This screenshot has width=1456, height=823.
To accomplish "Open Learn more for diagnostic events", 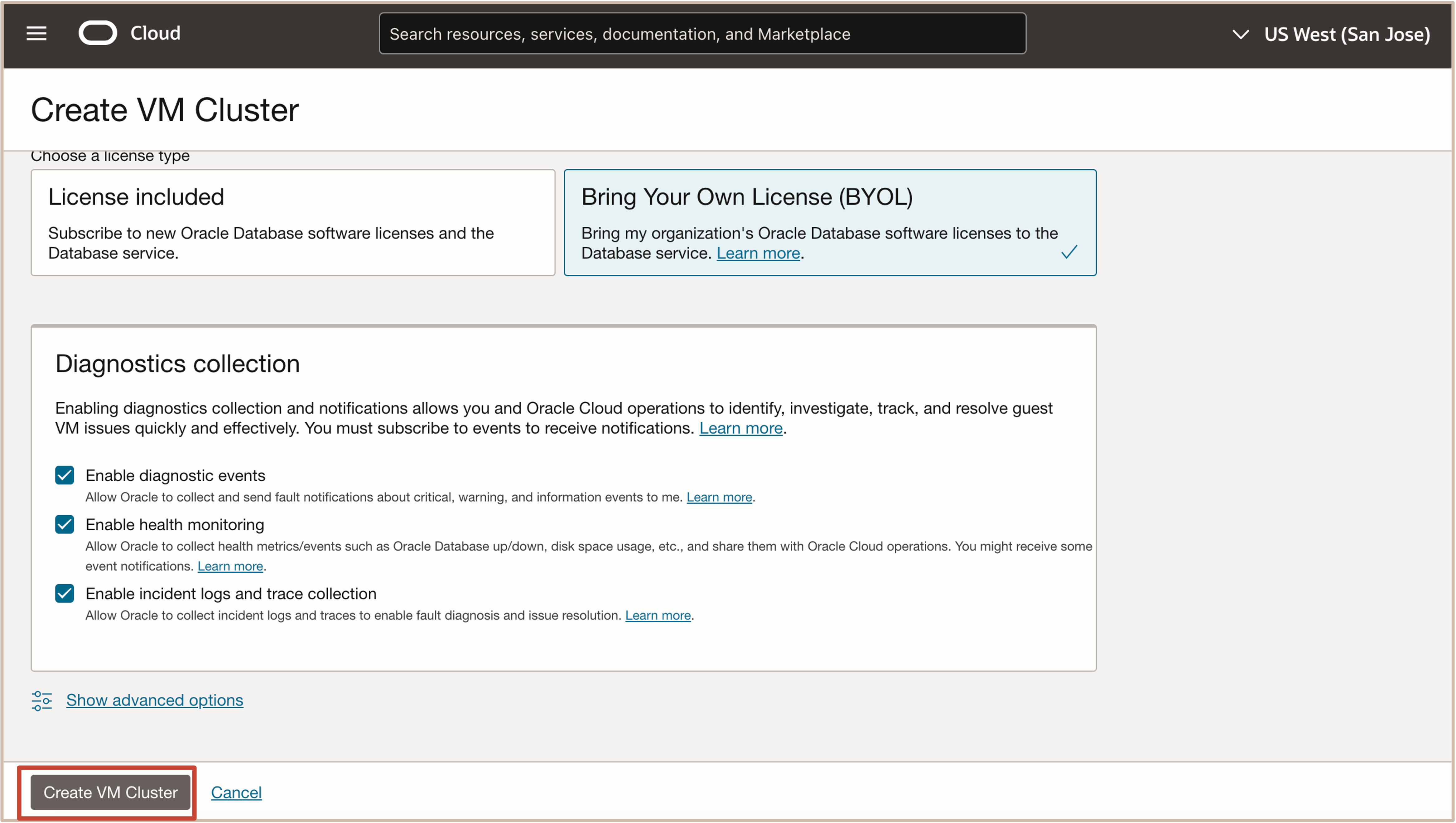I will [719, 498].
